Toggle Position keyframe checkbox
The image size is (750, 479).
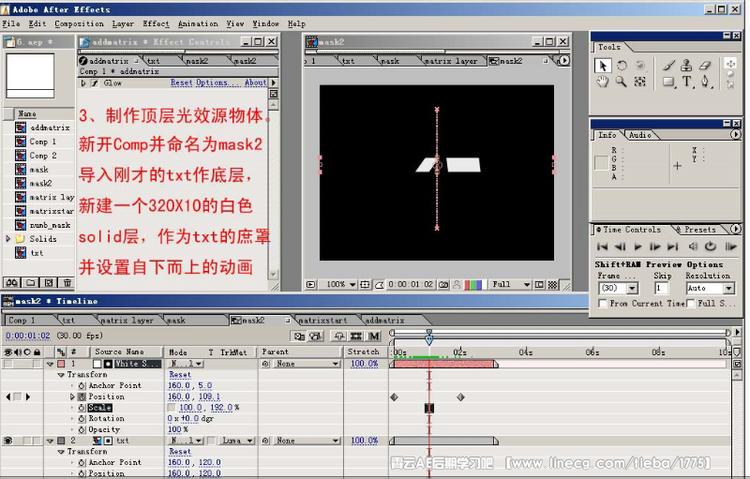18,397
